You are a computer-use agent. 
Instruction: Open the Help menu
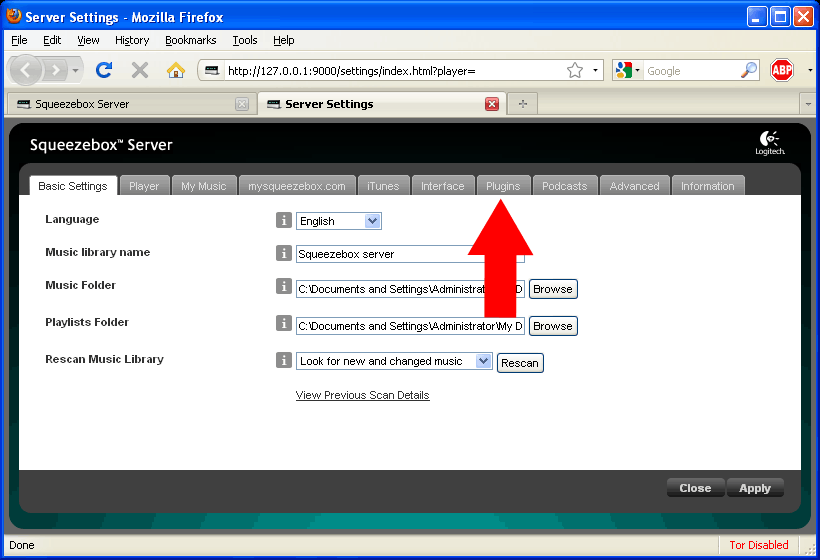tap(283, 40)
